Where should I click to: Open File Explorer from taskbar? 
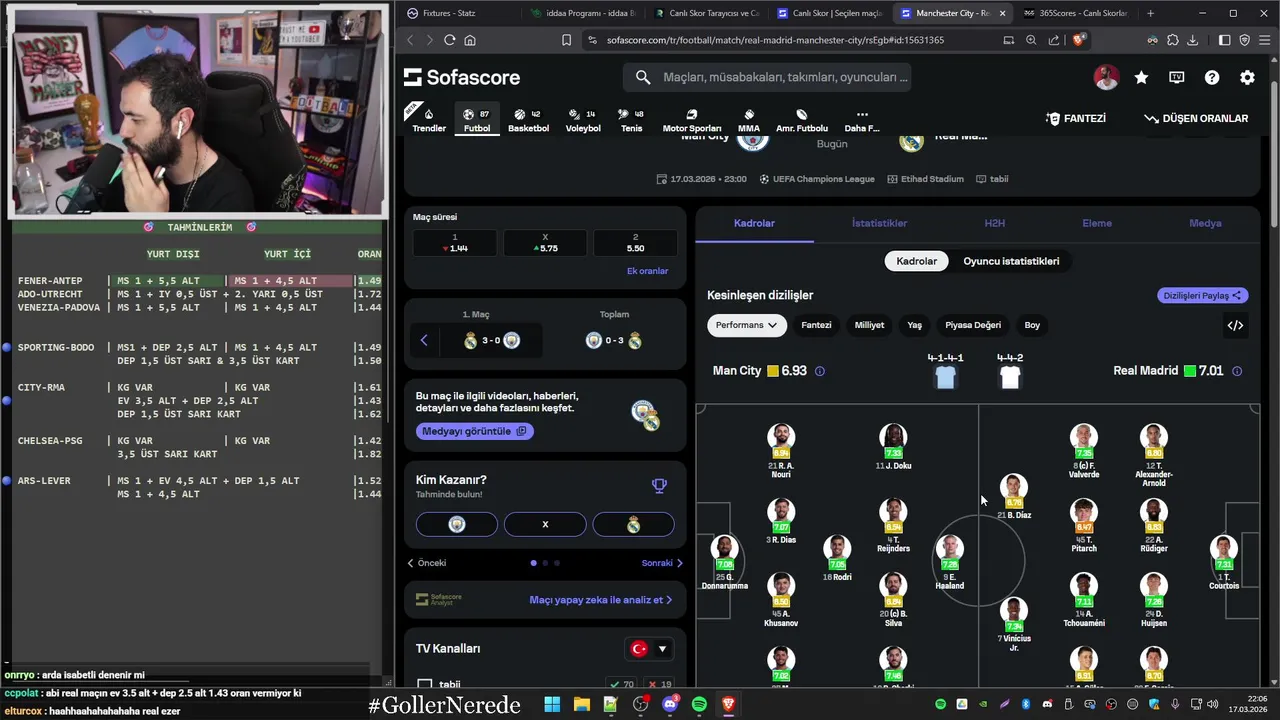tap(581, 705)
